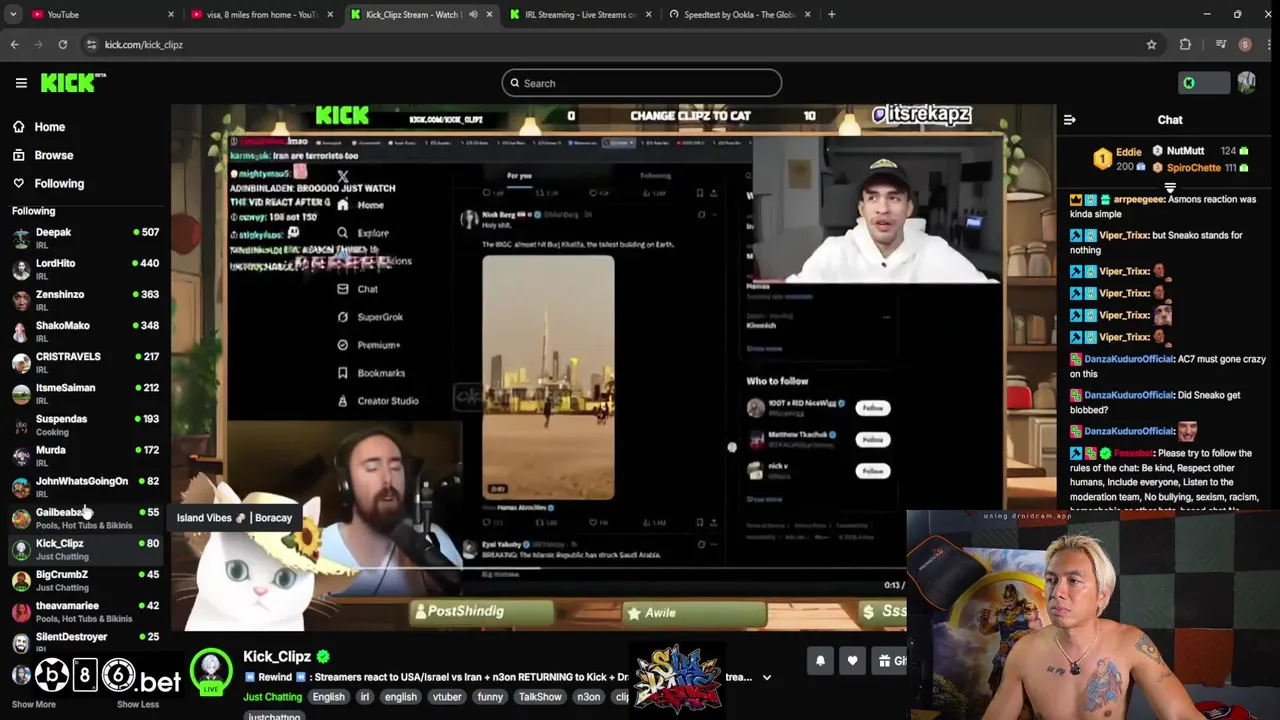This screenshot has width=1280, height=720.
Task: Click browser back arrow
Action: tap(14, 44)
